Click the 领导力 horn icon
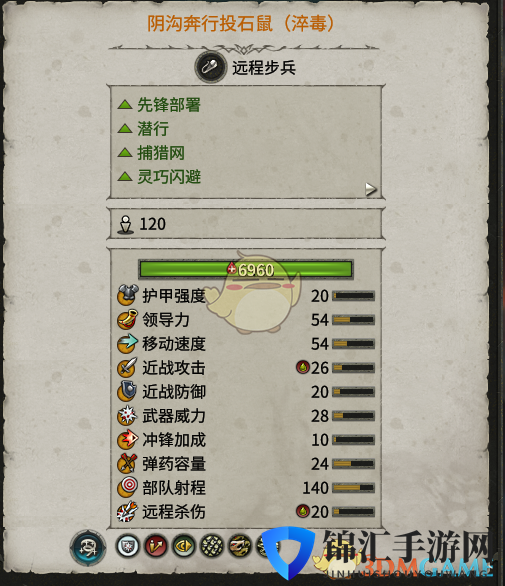Viewport: 505px width, 586px height. pos(127,320)
